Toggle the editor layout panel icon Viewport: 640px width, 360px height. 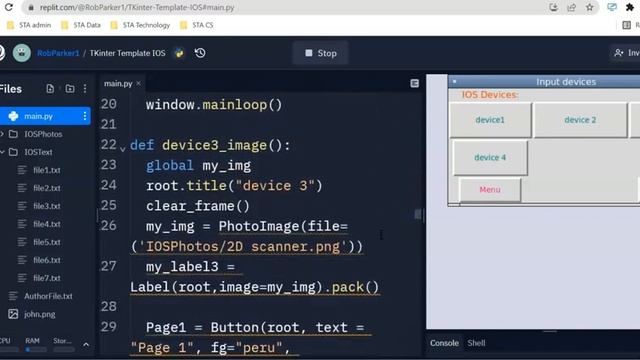(x=414, y=83)
